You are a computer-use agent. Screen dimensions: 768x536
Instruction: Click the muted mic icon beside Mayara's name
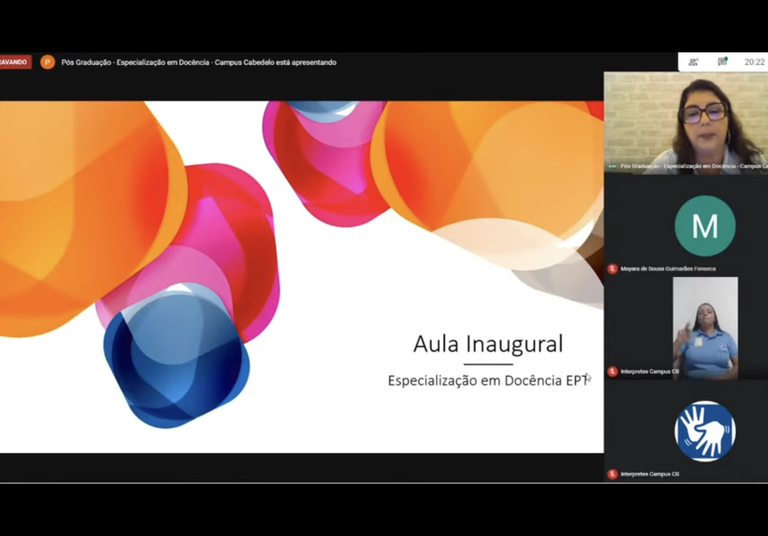coord(613,269)
